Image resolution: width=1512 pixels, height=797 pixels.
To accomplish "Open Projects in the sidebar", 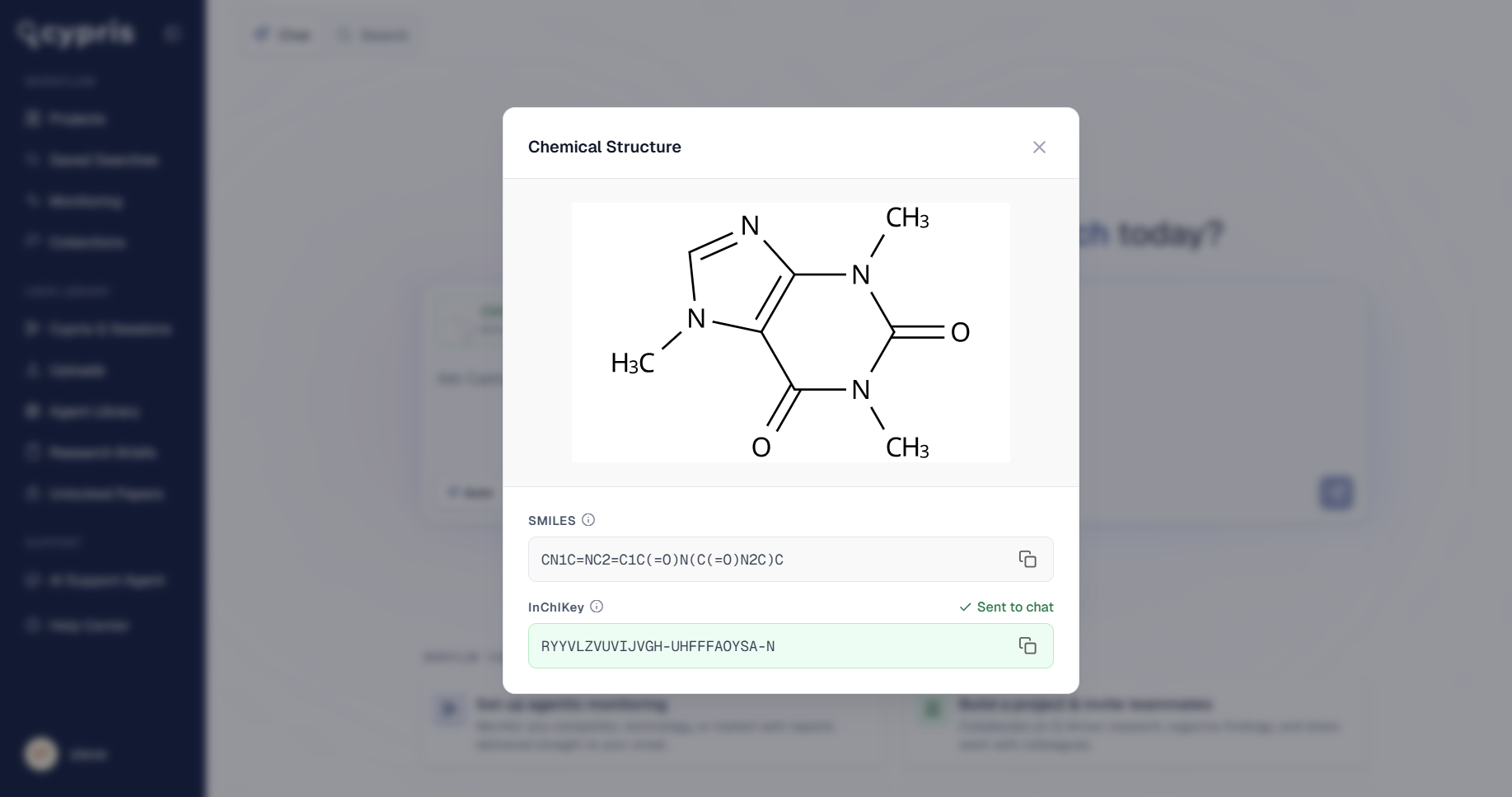I will 77,119.
